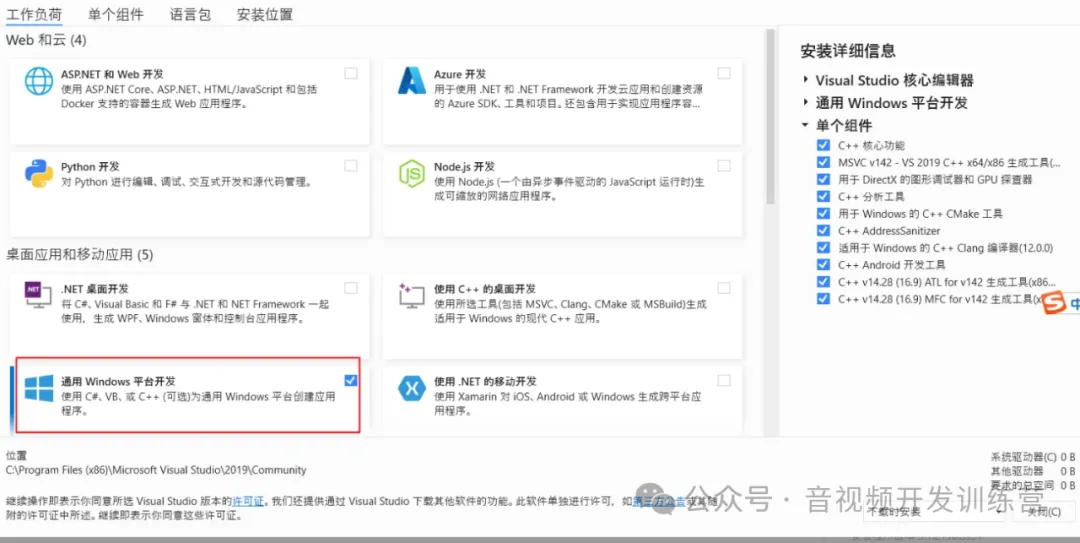Viewport: 1080px width, 543px height.
Task: Enable the .NET 桌面开发 workload checkbox
Action: (x=351, y=288)
